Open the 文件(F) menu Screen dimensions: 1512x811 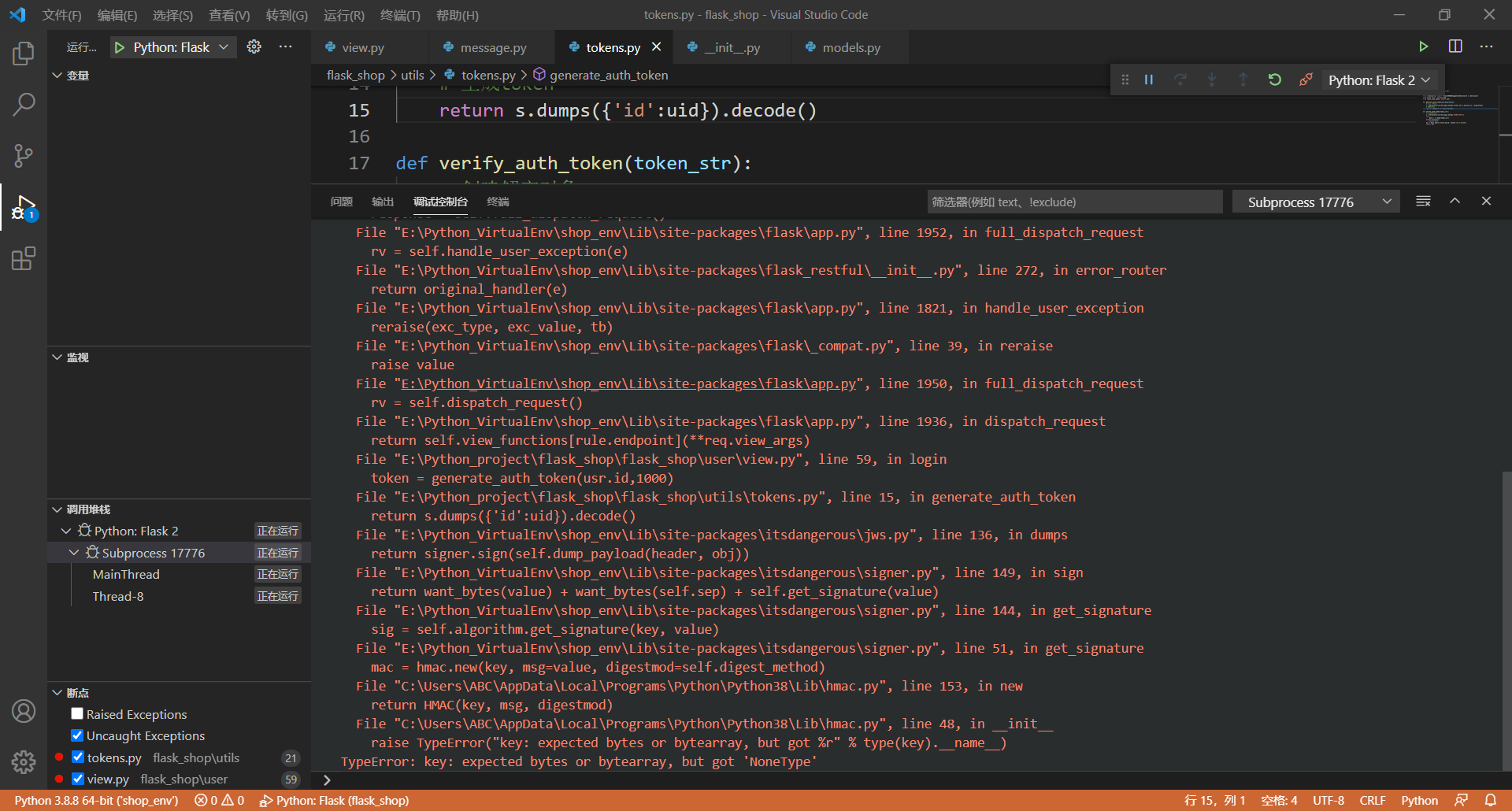61,15
